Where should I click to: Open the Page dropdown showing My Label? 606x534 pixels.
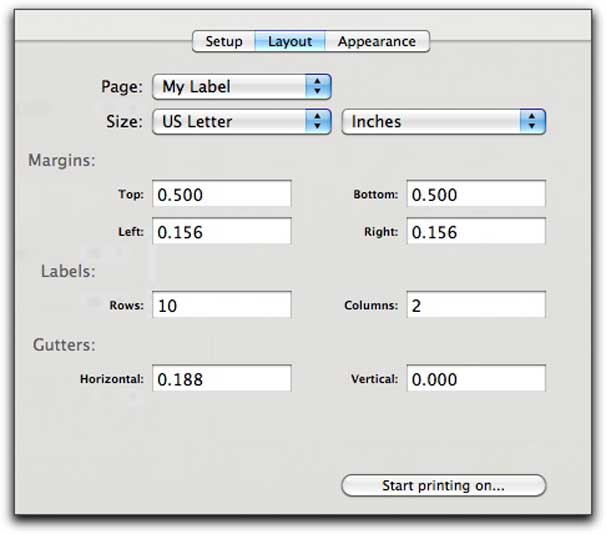click(x=242, y=87)
